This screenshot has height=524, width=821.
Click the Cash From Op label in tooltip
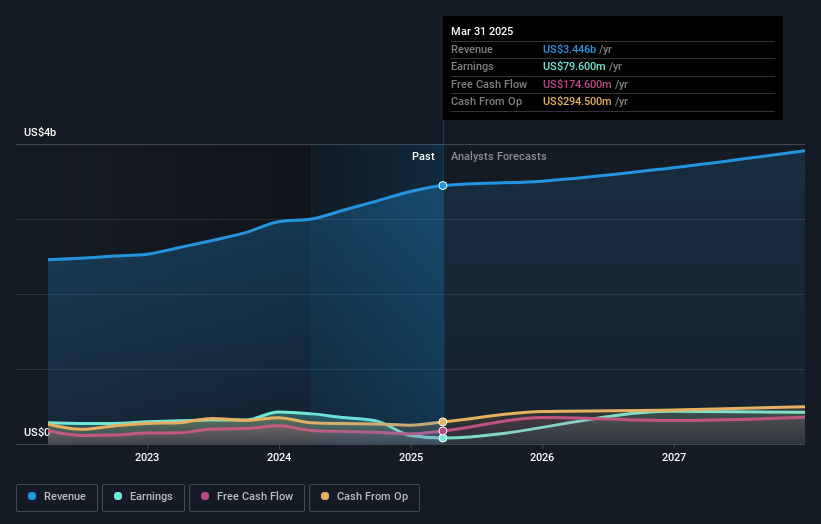point(486,102)
